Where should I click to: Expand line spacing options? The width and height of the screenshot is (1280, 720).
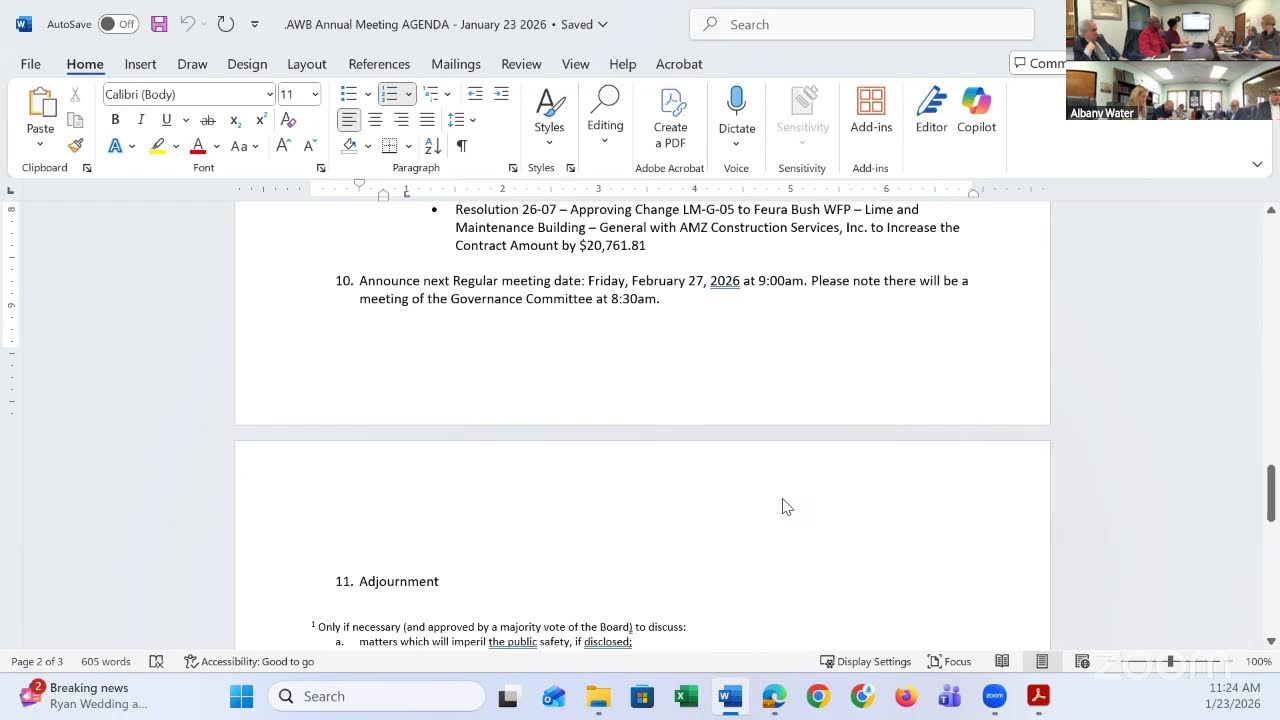pyautogui.click(x=473, y=120)
